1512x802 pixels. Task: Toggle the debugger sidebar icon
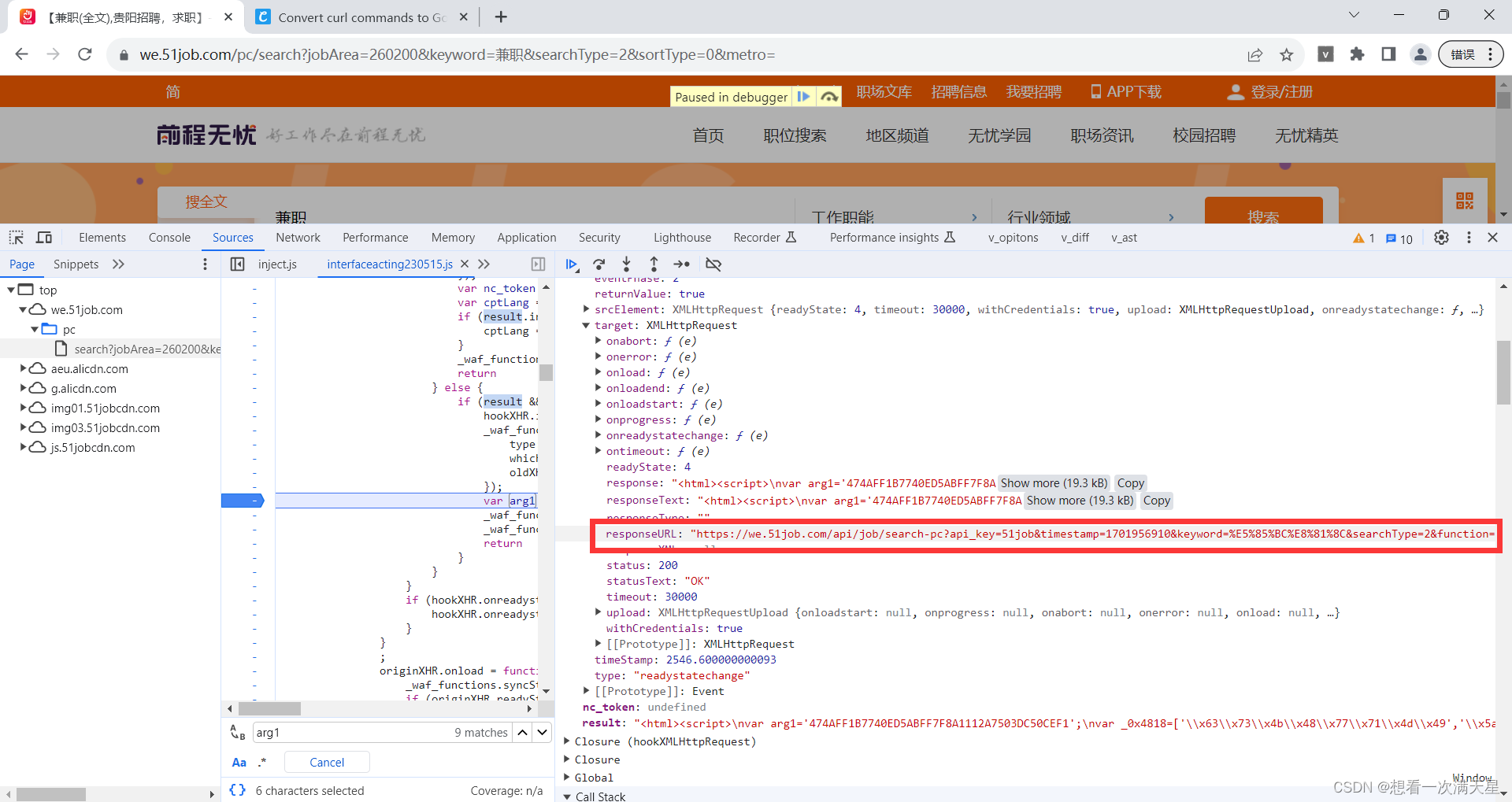538,264
